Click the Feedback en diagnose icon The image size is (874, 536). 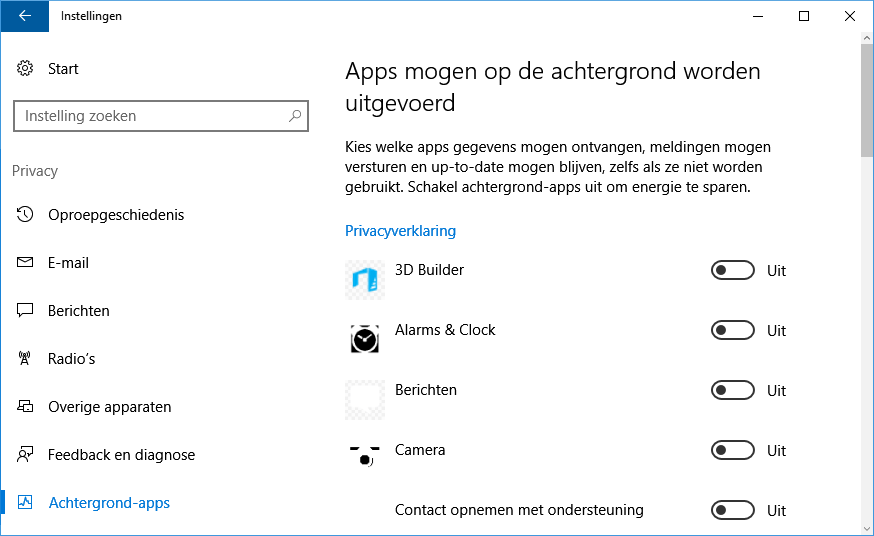click(26, 455)
